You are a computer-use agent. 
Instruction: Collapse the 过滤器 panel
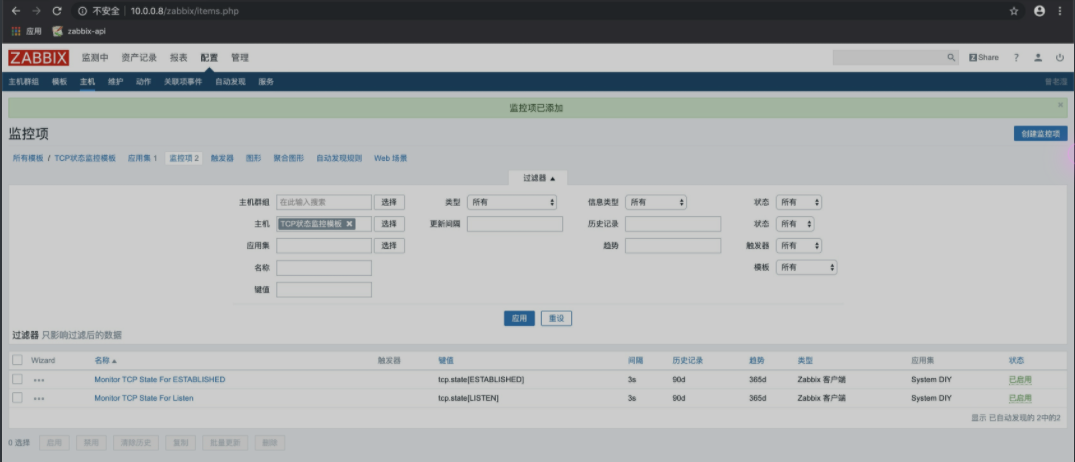point(539,178)
